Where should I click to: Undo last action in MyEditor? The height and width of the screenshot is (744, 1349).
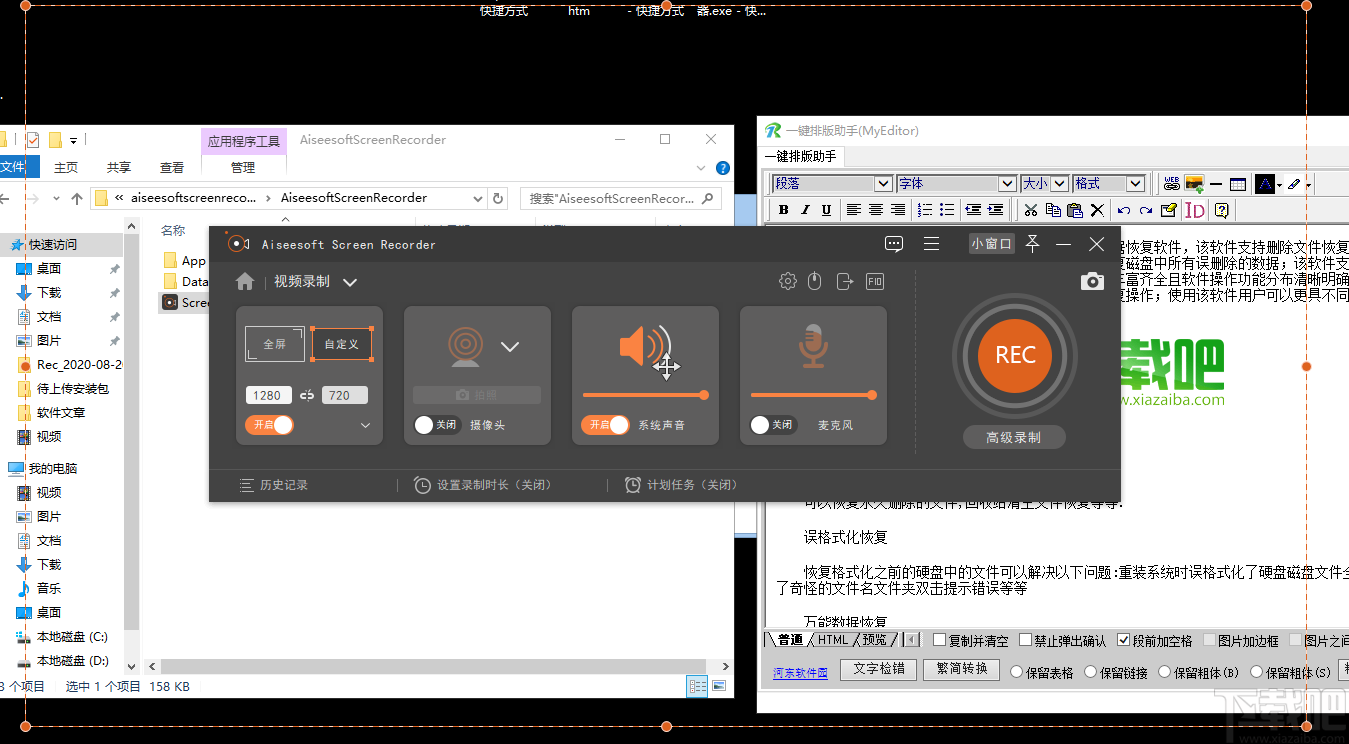[x=1124, y=210]
